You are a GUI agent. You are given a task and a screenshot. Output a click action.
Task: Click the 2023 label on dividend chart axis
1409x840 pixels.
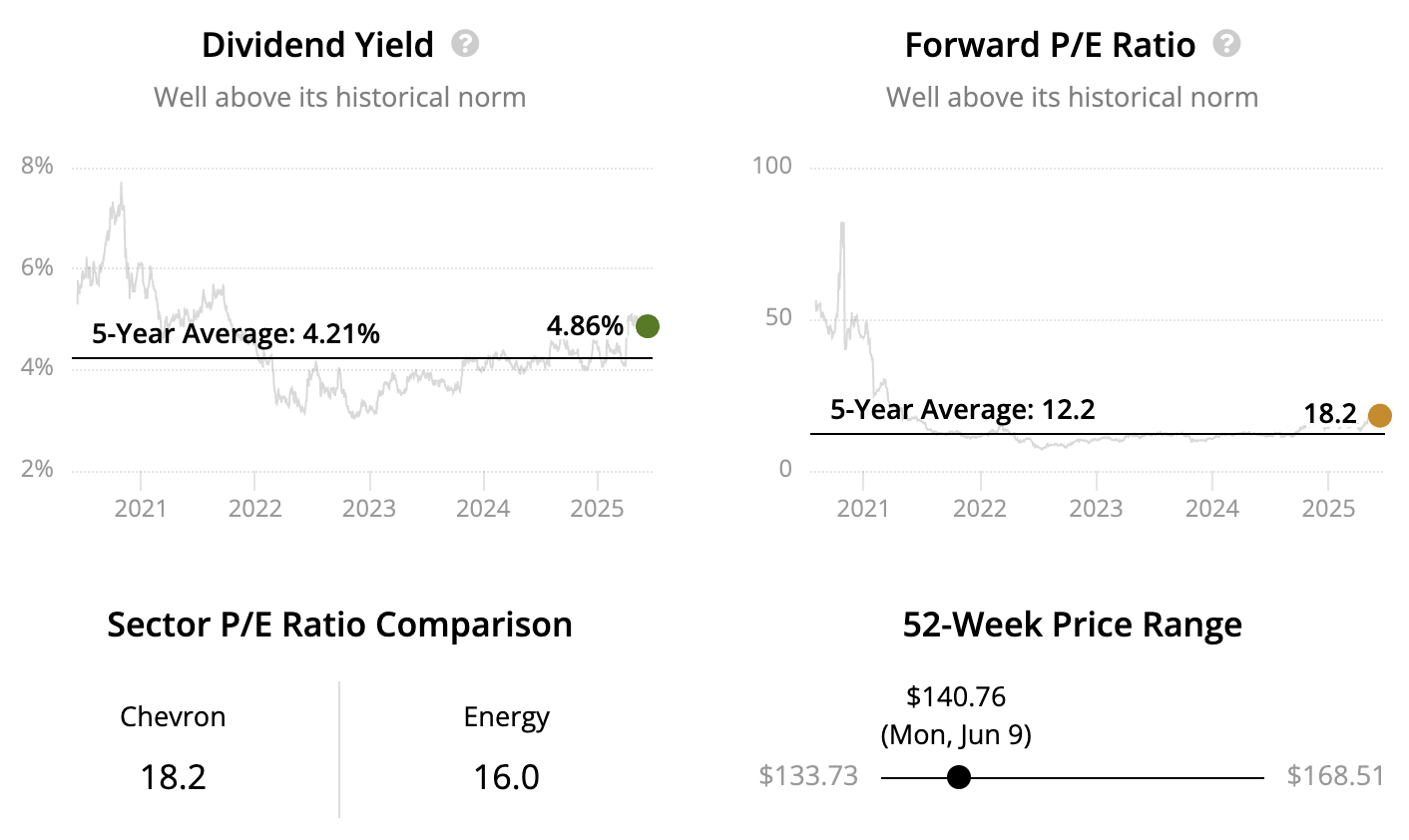point(369,509)
